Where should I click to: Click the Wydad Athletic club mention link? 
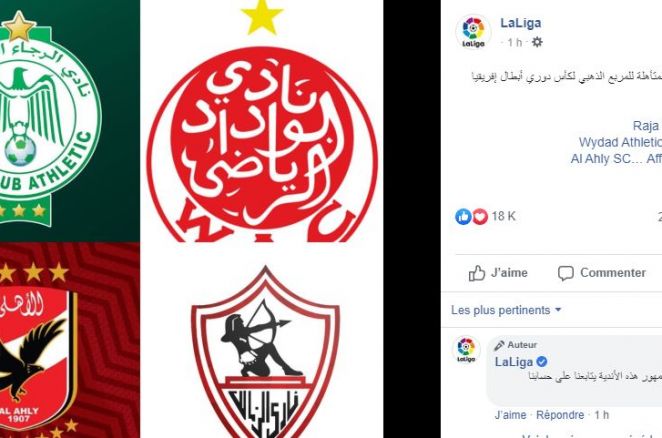click(x=620, y=142)
